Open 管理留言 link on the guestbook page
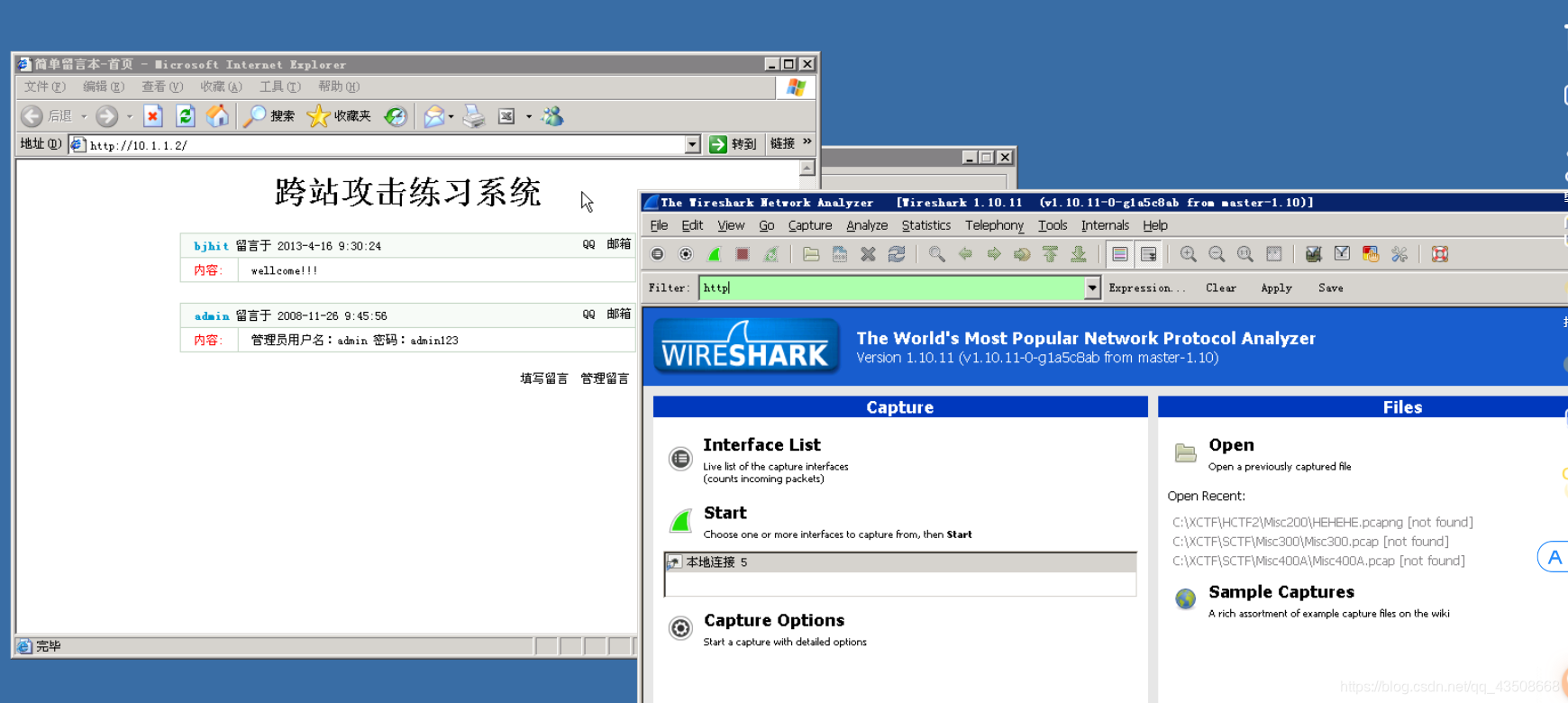Viewport: 1568px width, 703px height. tap(605, 379)
